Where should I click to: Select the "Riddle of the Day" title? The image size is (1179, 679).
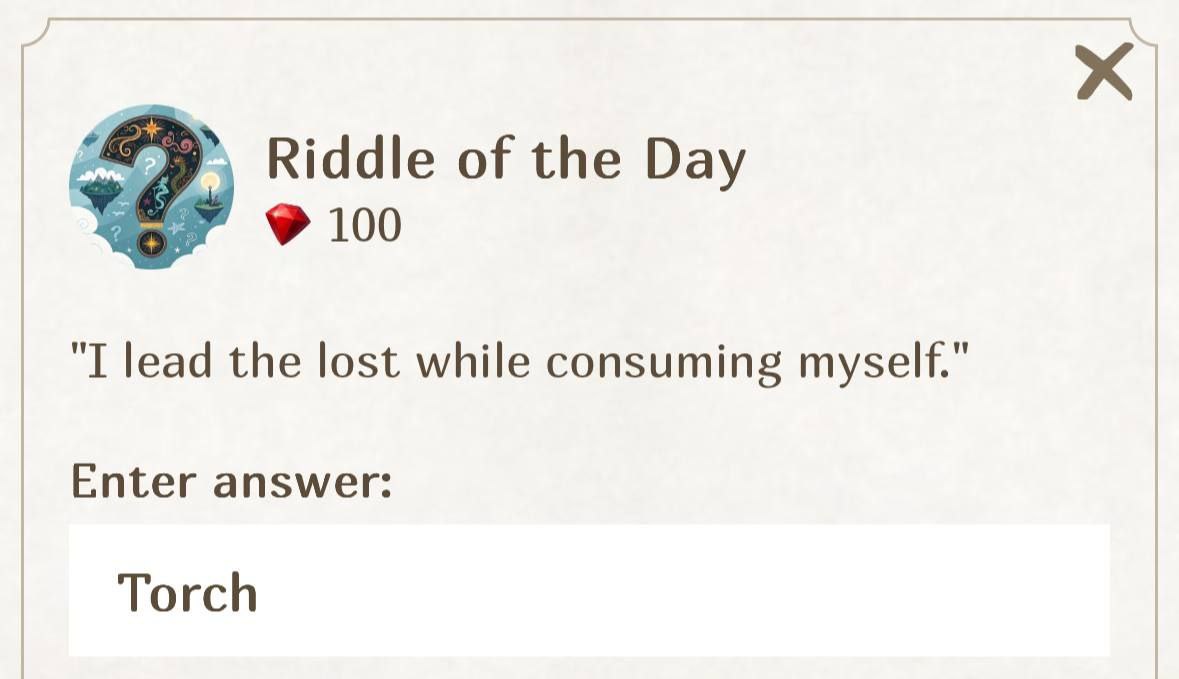(x=506, y=160)
